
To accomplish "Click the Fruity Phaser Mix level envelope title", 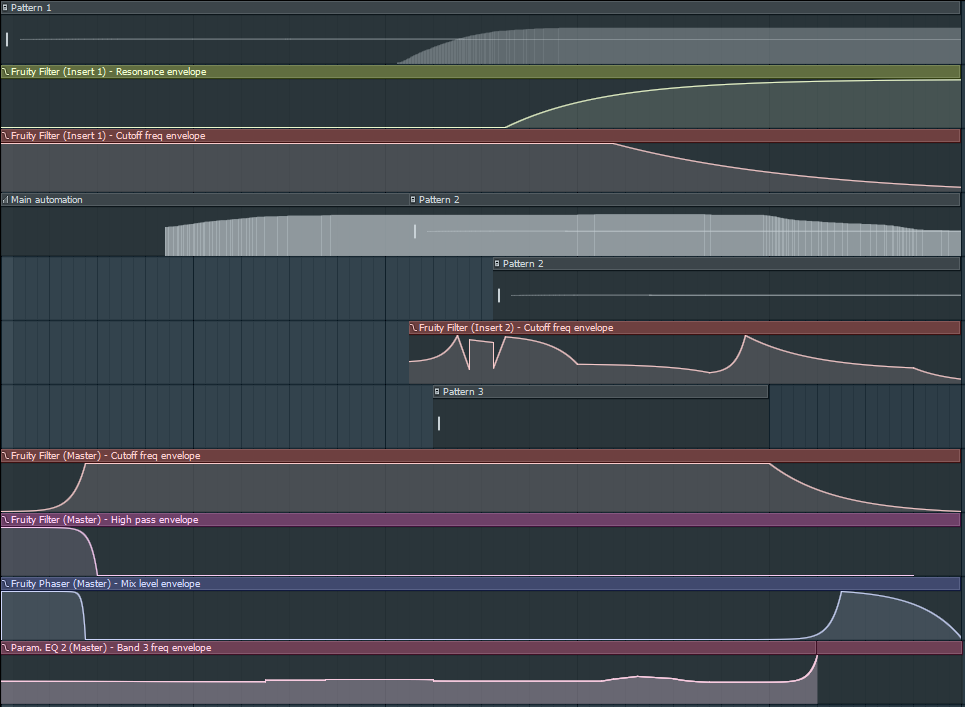I will pyautogui.click(x=105, y=584).
